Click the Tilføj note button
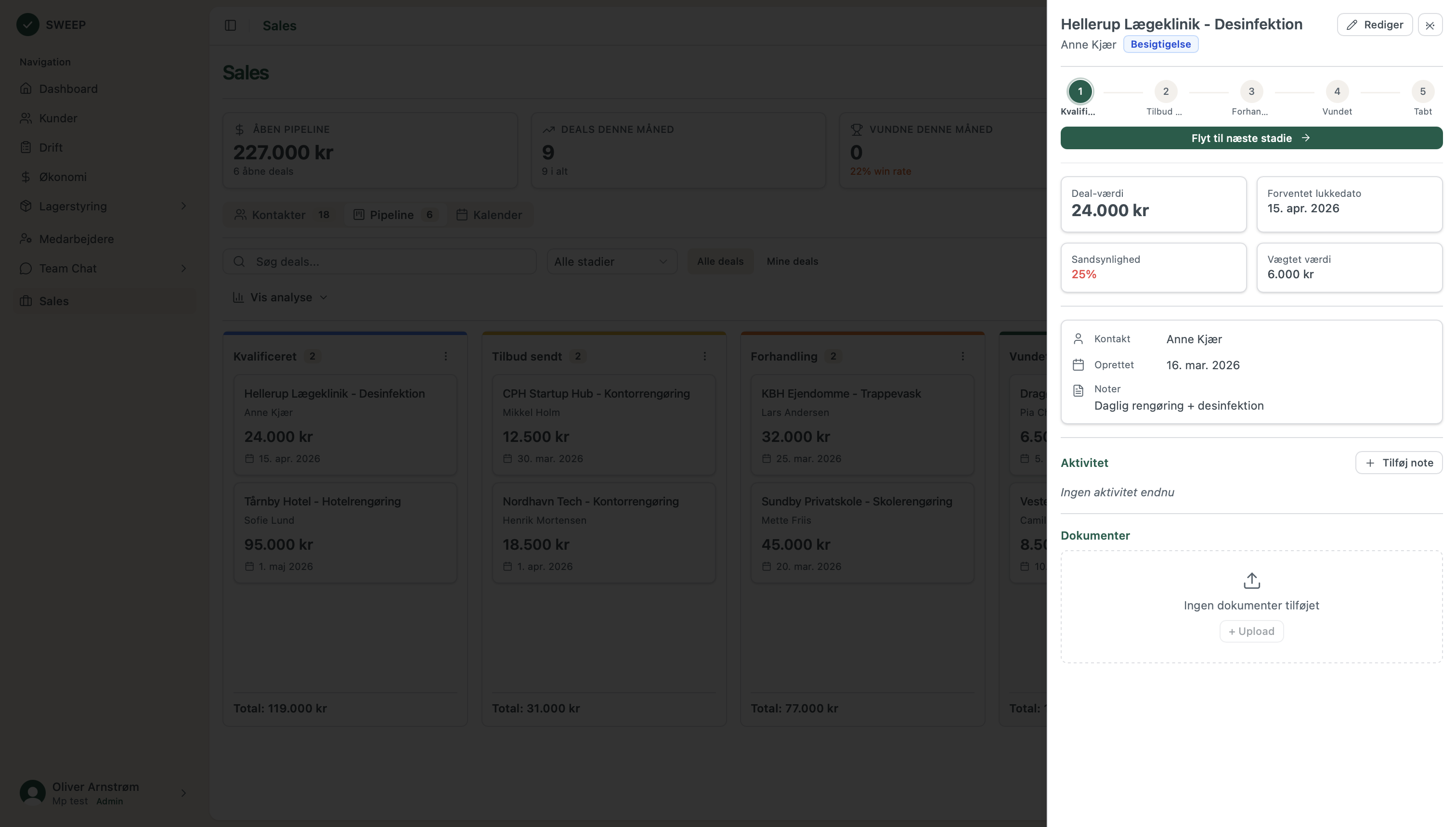Viewport: 1456px width, 827px height. [1399, 463]
